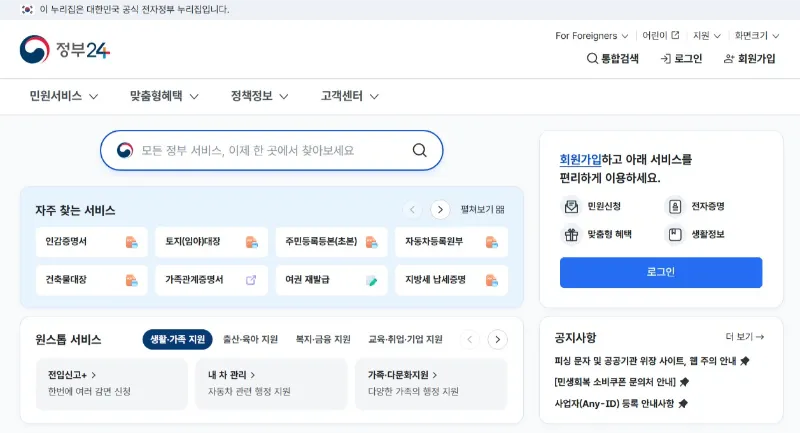Viewport: 800px width, 433px height.
Task: Show next 자주 찾는 서비스 items
Action: (x=440, y=210)
